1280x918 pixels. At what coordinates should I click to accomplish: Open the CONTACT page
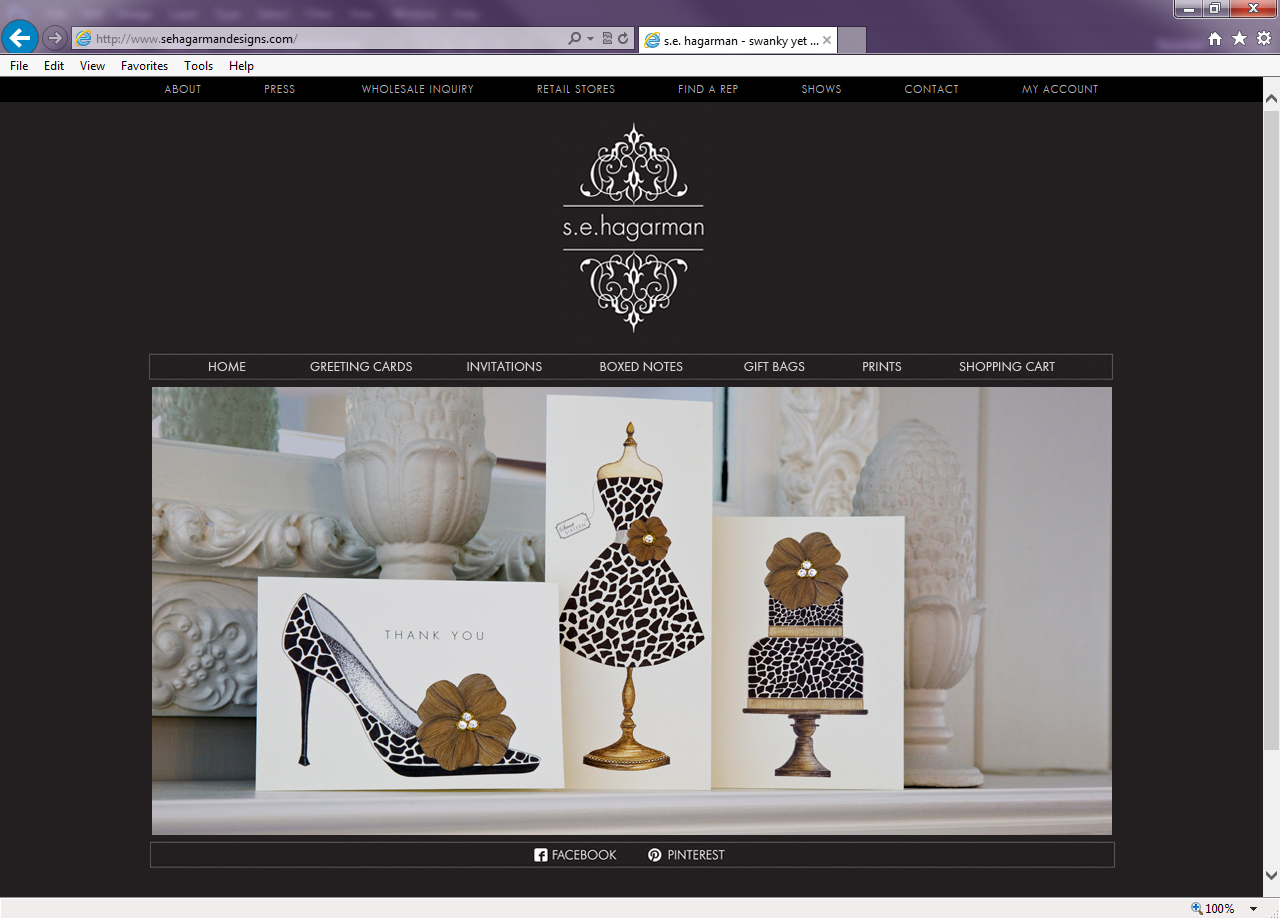point(932,89)
